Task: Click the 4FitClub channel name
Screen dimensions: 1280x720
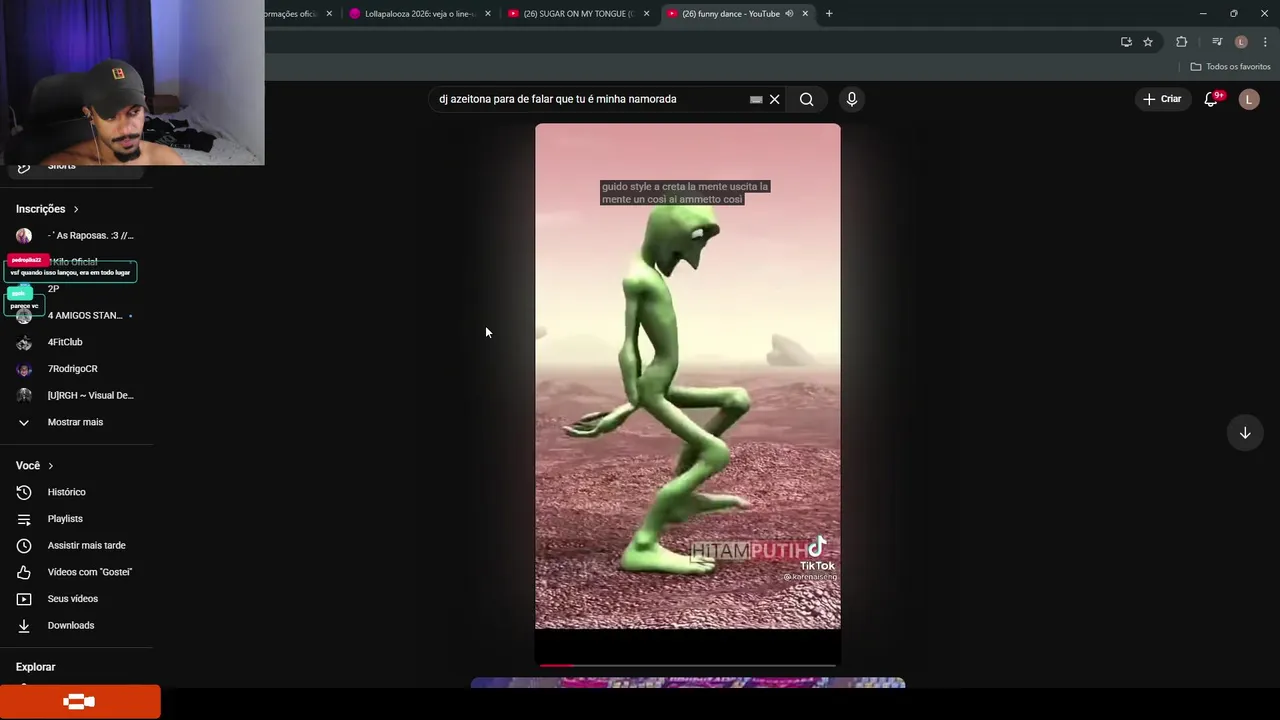Action: (65, 342)
